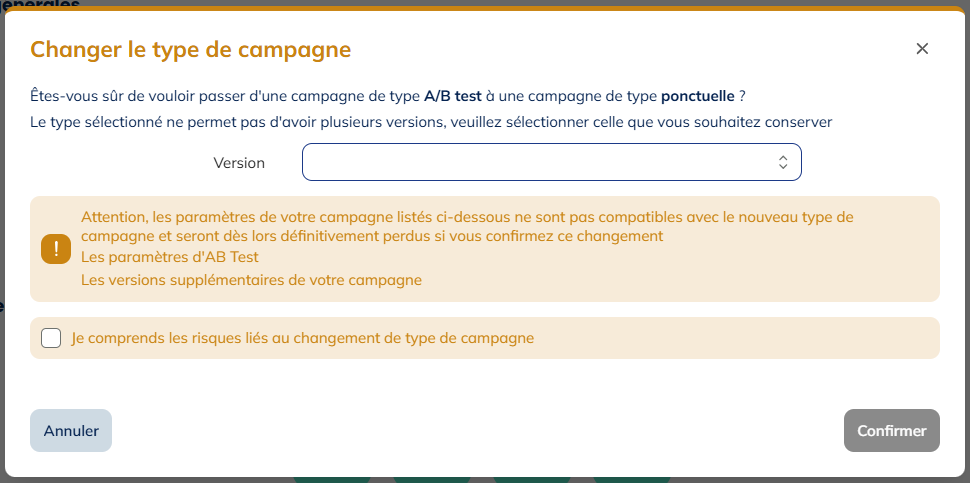Cancel with the Annuler button
The image size is (970, 483).
(x=71, y=430)
